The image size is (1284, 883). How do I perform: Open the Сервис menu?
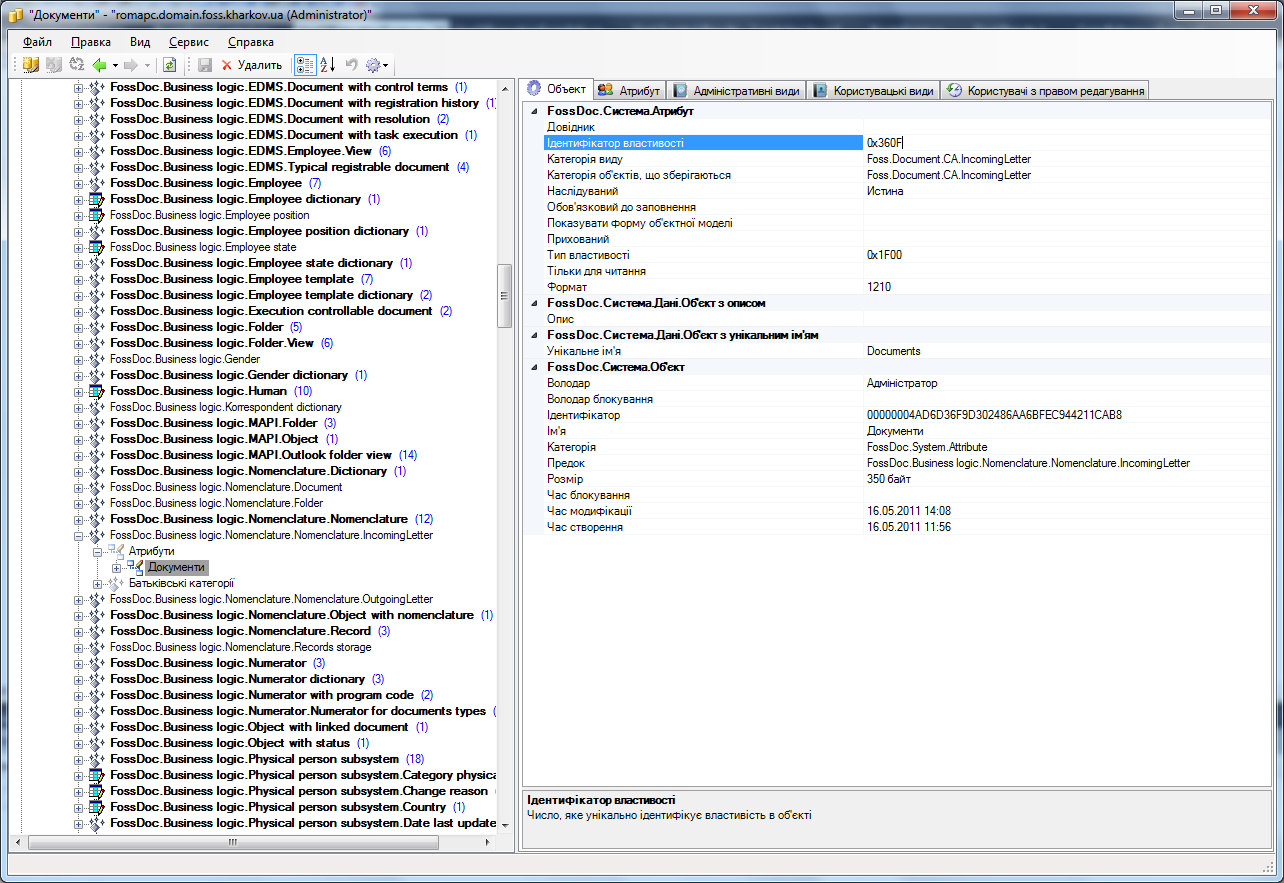click(x=189, y=42)
